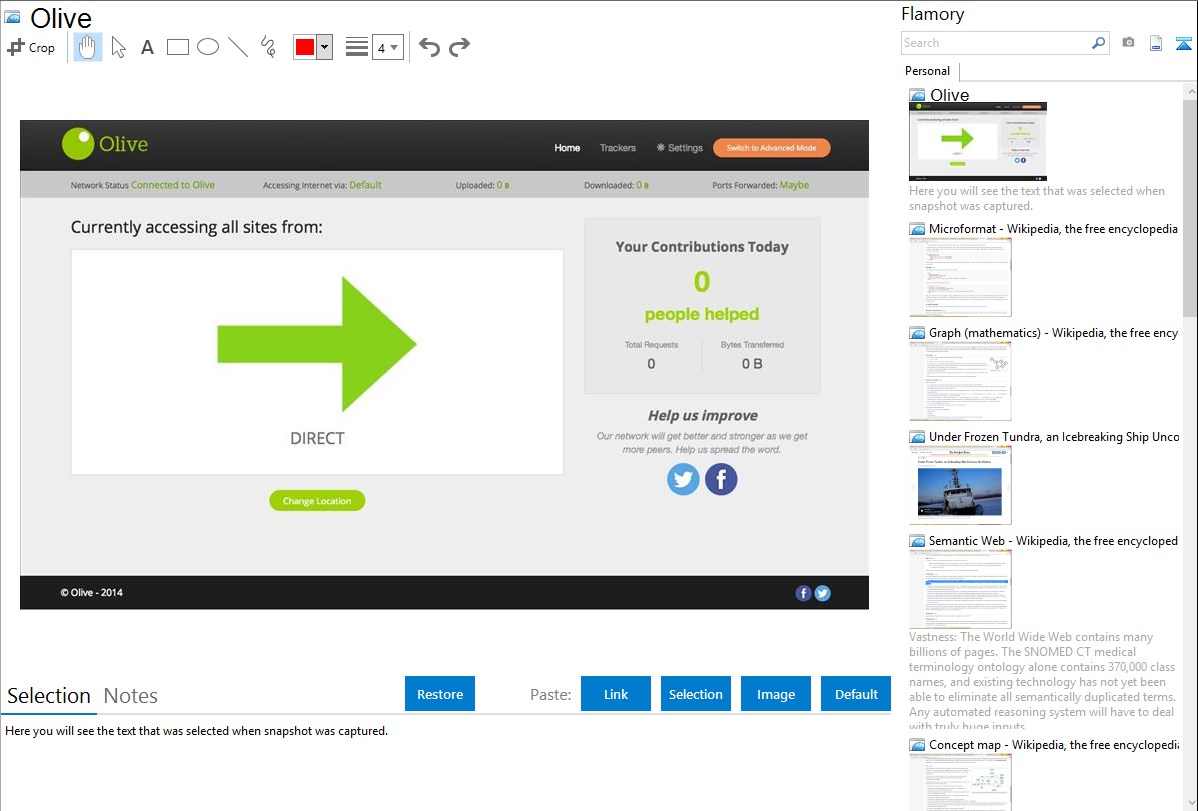1198x811 pixels.
Task: Click the page document icon in Flamory
Action: pyautogui.click(x=1156, y=43)
